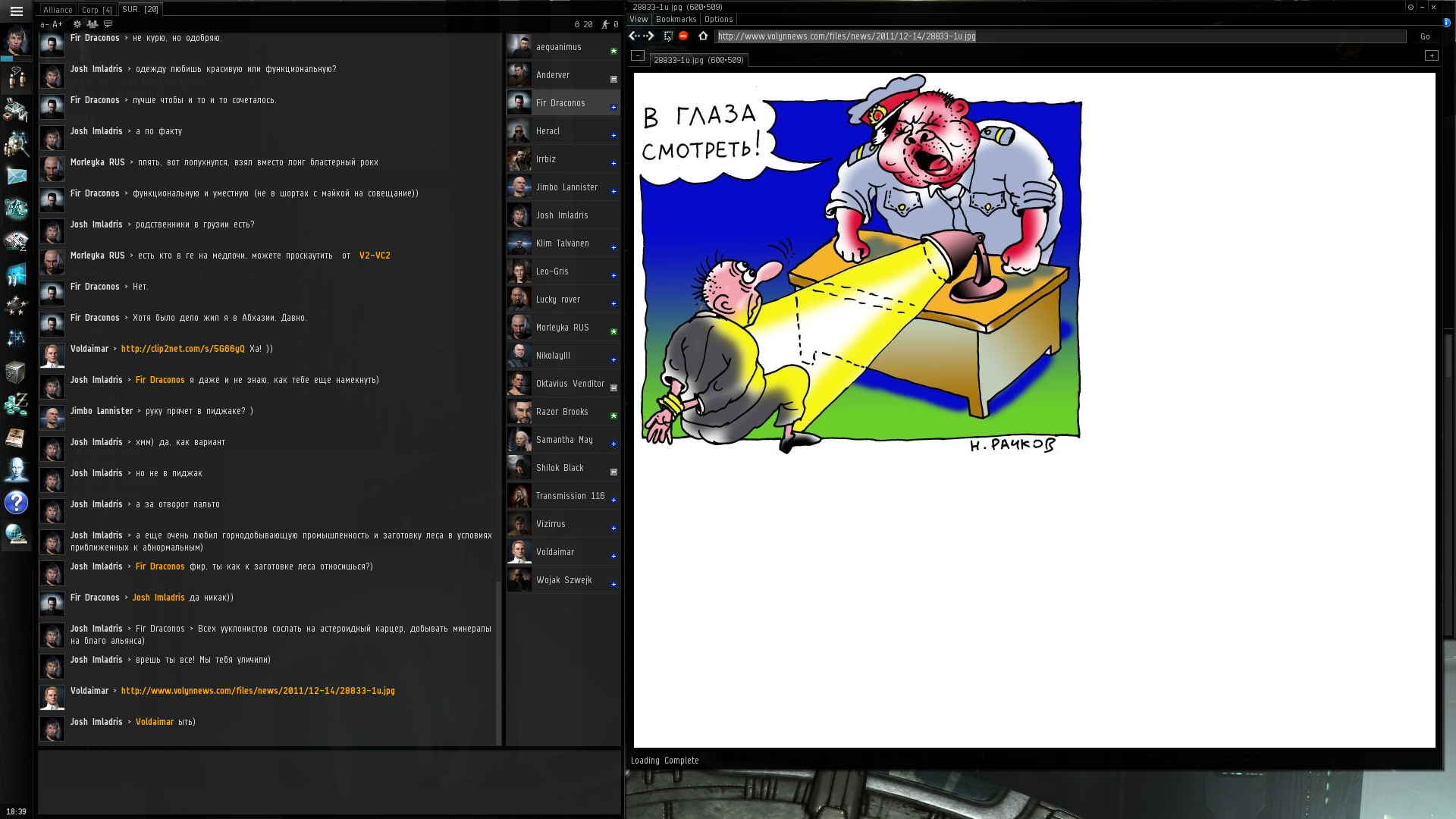Screen dimensions: 1456x819
Task: Open the contracts icon with ISK symbol
Action: [x=16, y=241]
